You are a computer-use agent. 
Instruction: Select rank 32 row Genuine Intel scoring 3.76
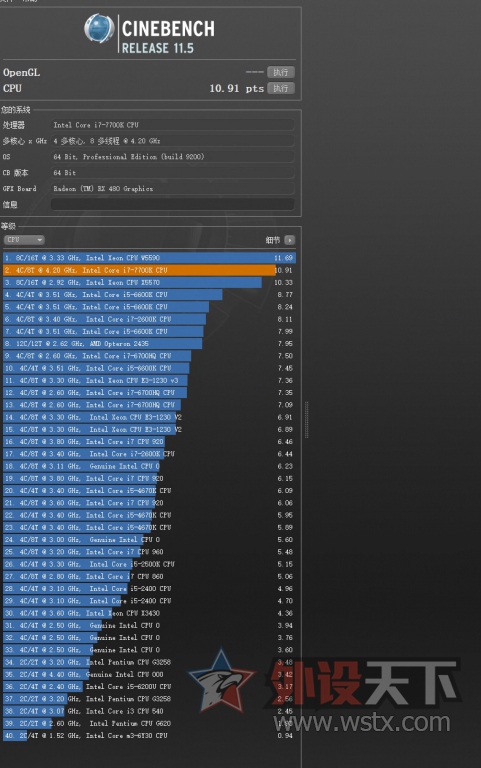pos(149,637)
